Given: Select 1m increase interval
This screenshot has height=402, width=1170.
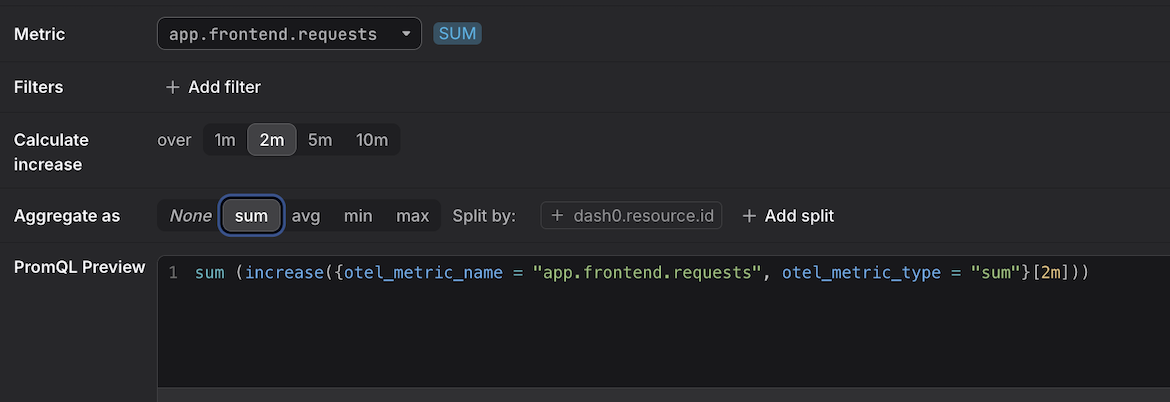Looking at the screenshot, I should click(225, 140).
